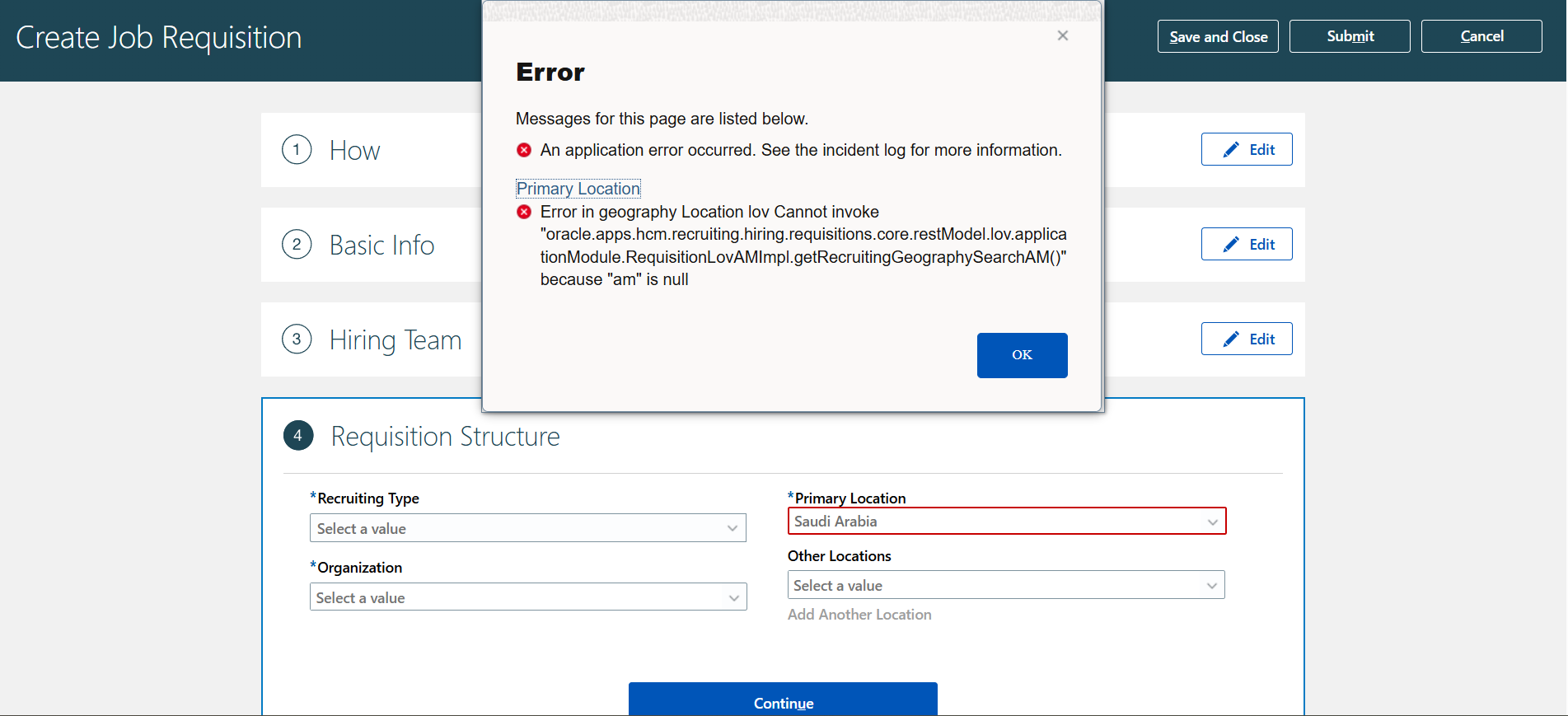Click the Continue button
This screenshot has width=1568, height=716.
point(783,700)
